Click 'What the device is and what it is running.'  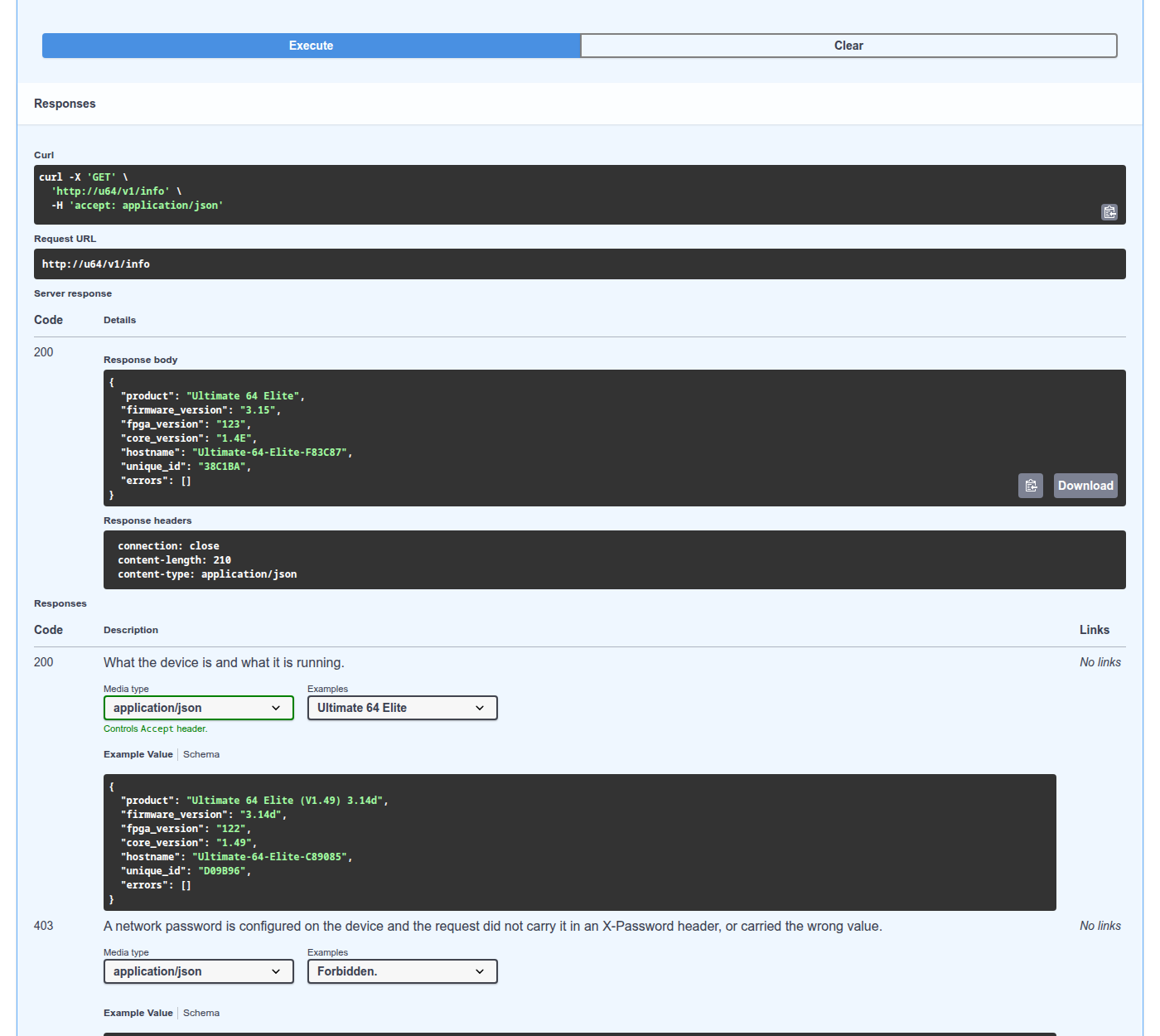click(224, 662)
